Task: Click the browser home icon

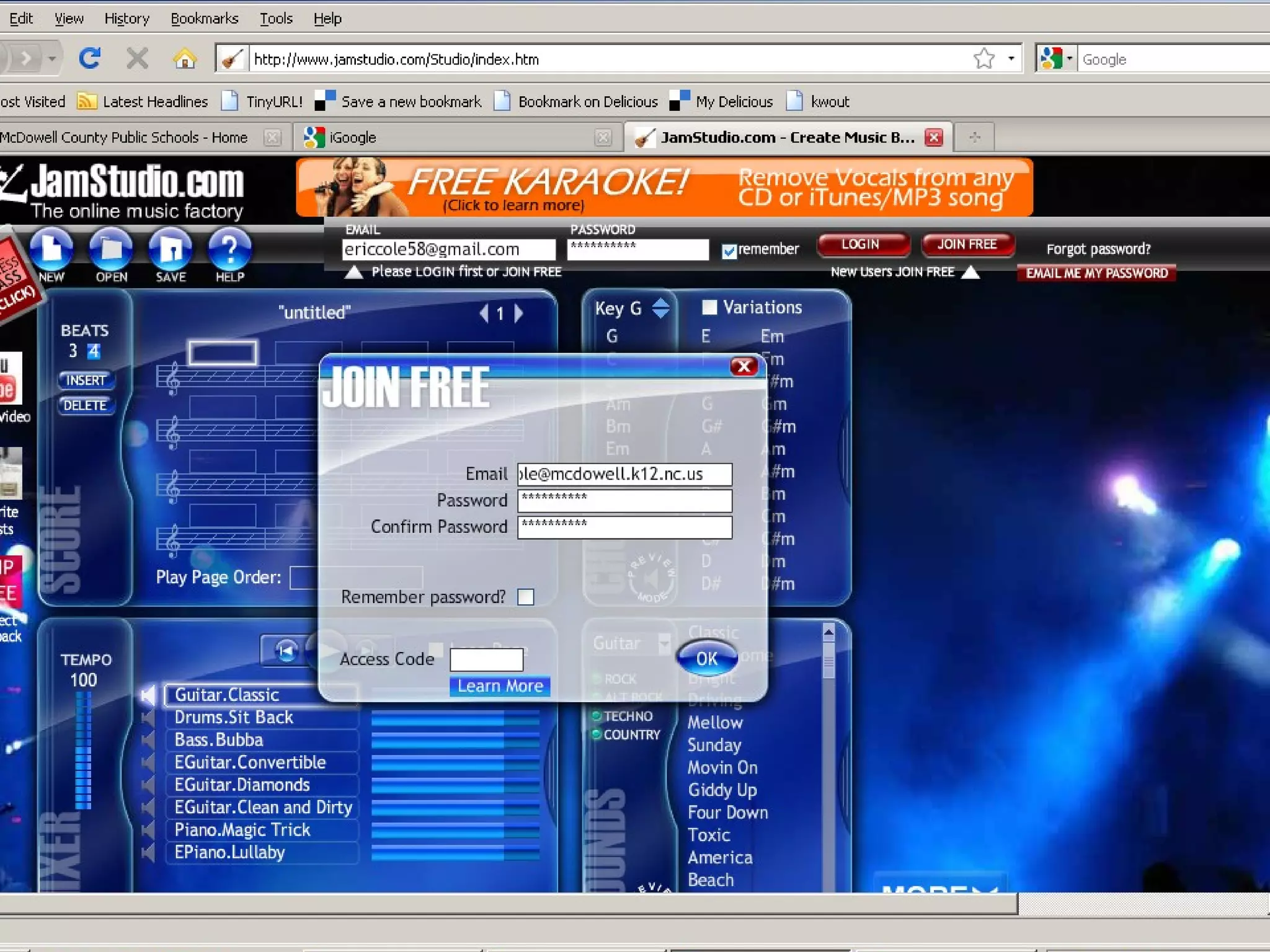Action: [x=184, y=59]
